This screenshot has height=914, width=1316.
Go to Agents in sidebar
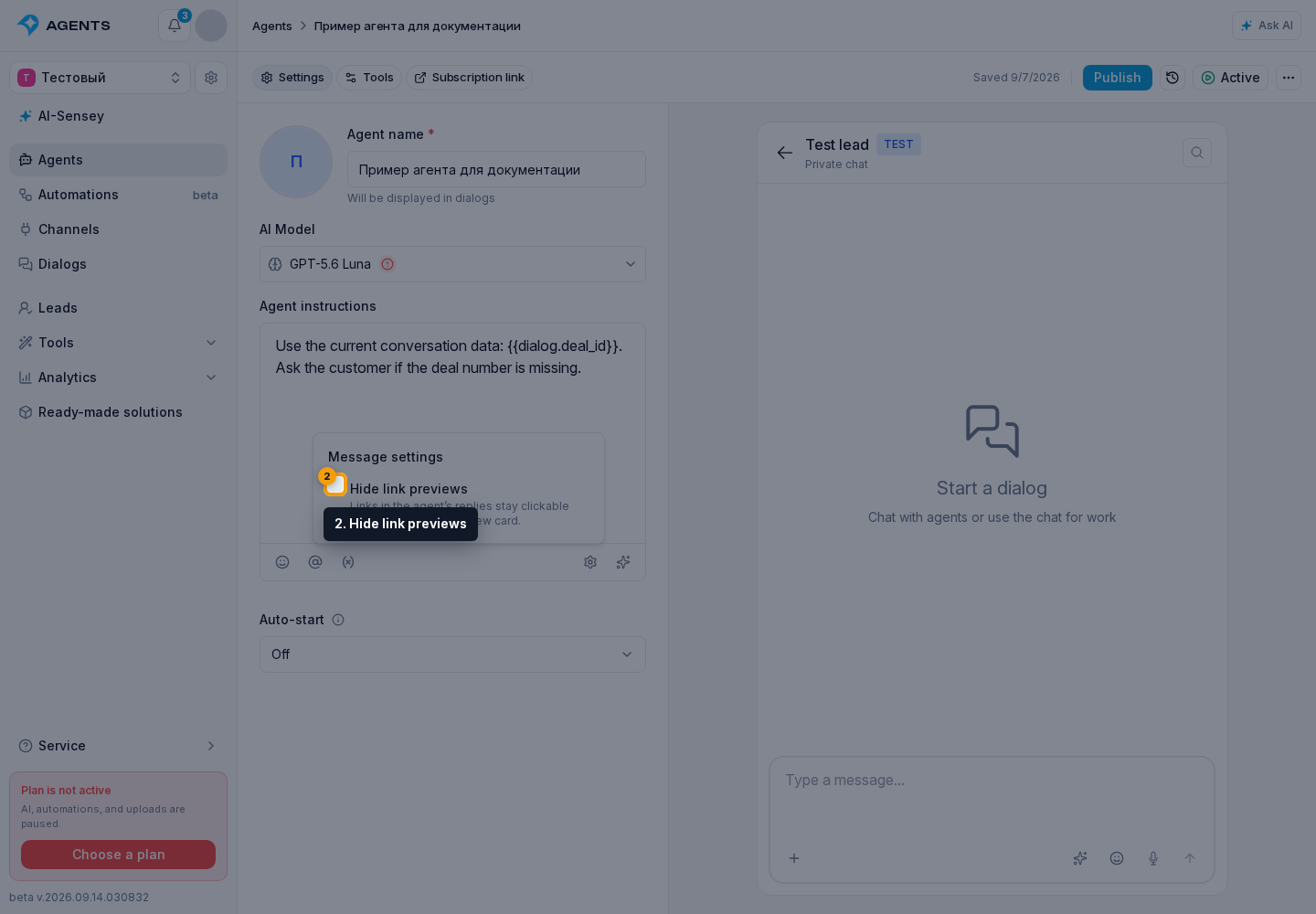[x=118, y=160]
